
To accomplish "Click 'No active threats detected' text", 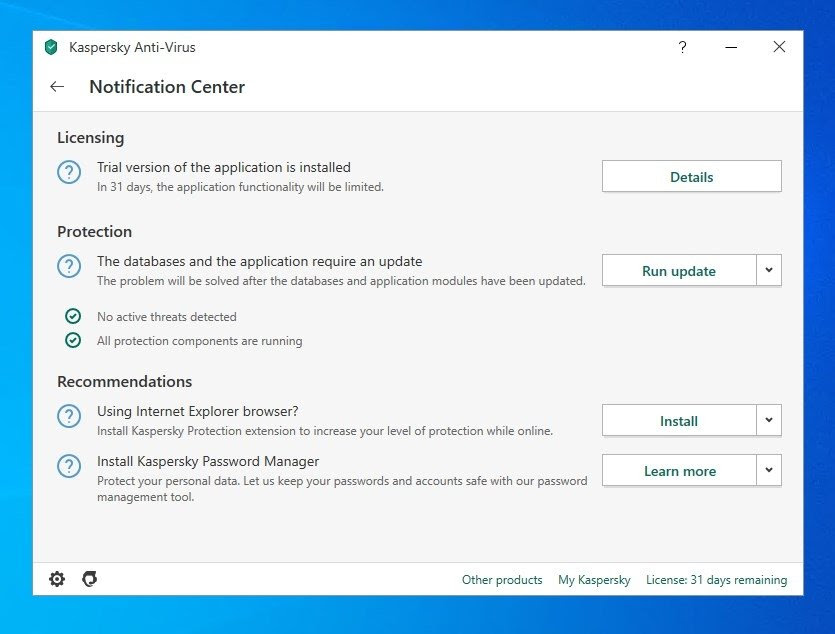I will coord(167,317).
